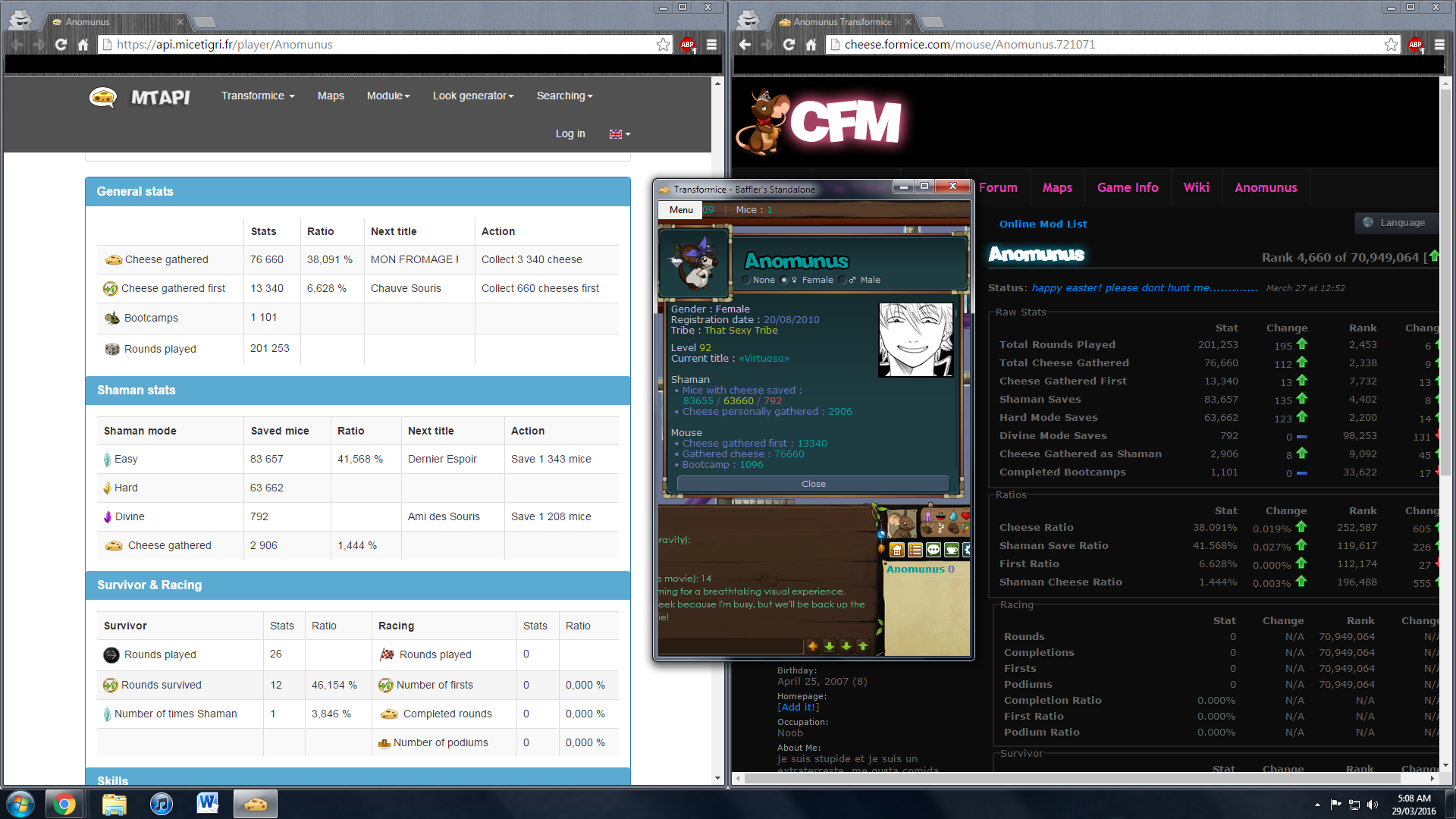Image resolution: width=1456 pixels, height=819 pixels.
Task: Click the orange plus chat button
Action: pyautogui.click(x=813, y=646)
